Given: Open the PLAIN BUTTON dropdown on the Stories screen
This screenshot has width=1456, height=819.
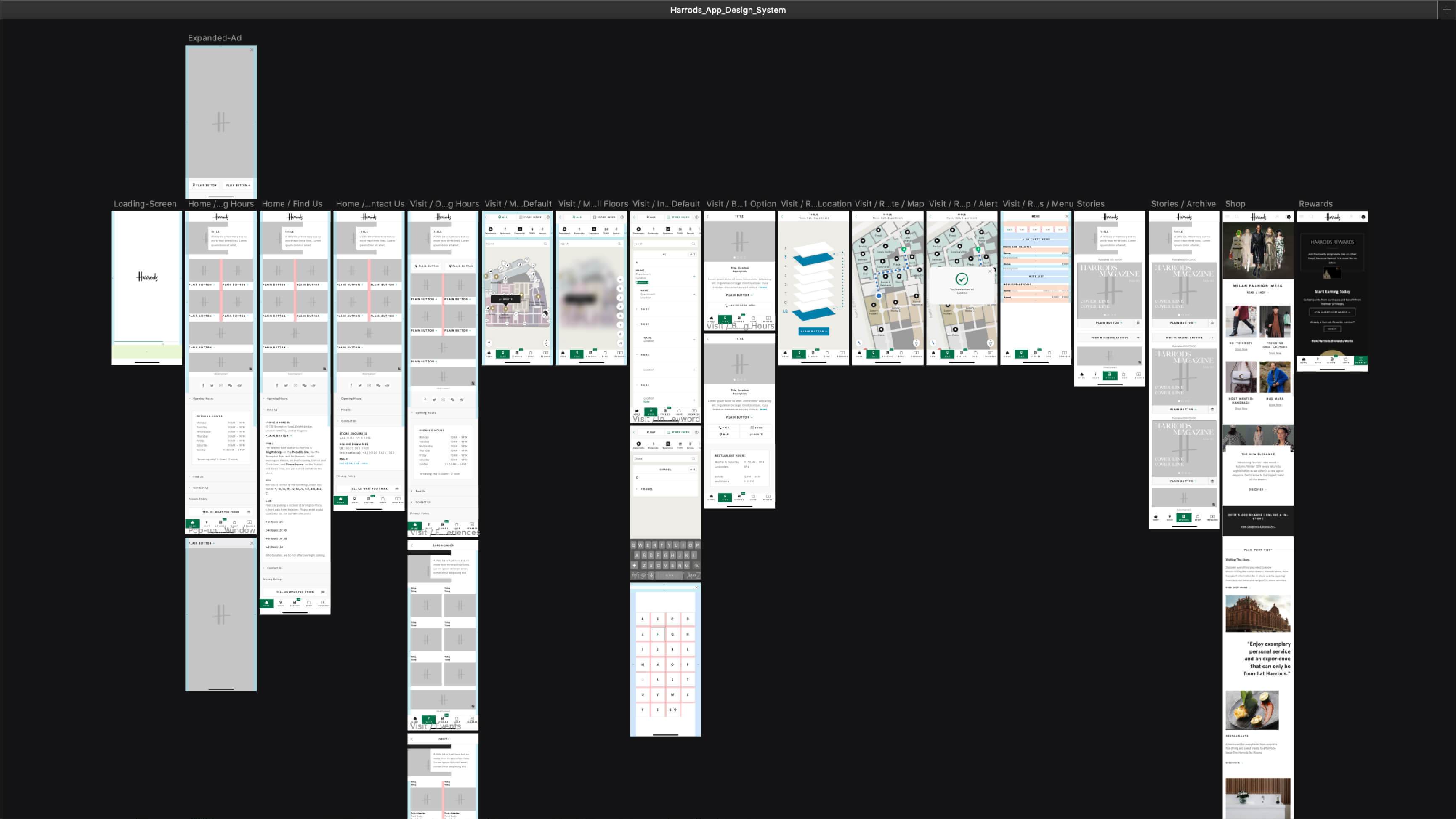Looking at the screenshot, I should (x=1109, y=323).
